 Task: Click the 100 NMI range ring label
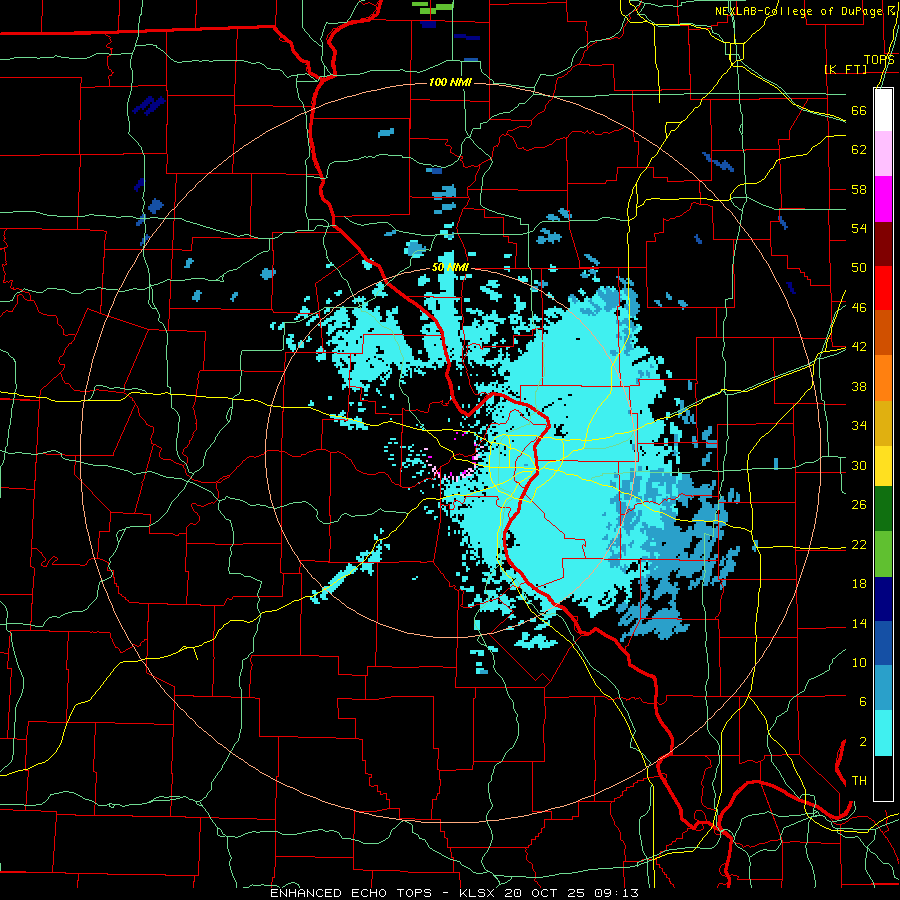[450, 83]
